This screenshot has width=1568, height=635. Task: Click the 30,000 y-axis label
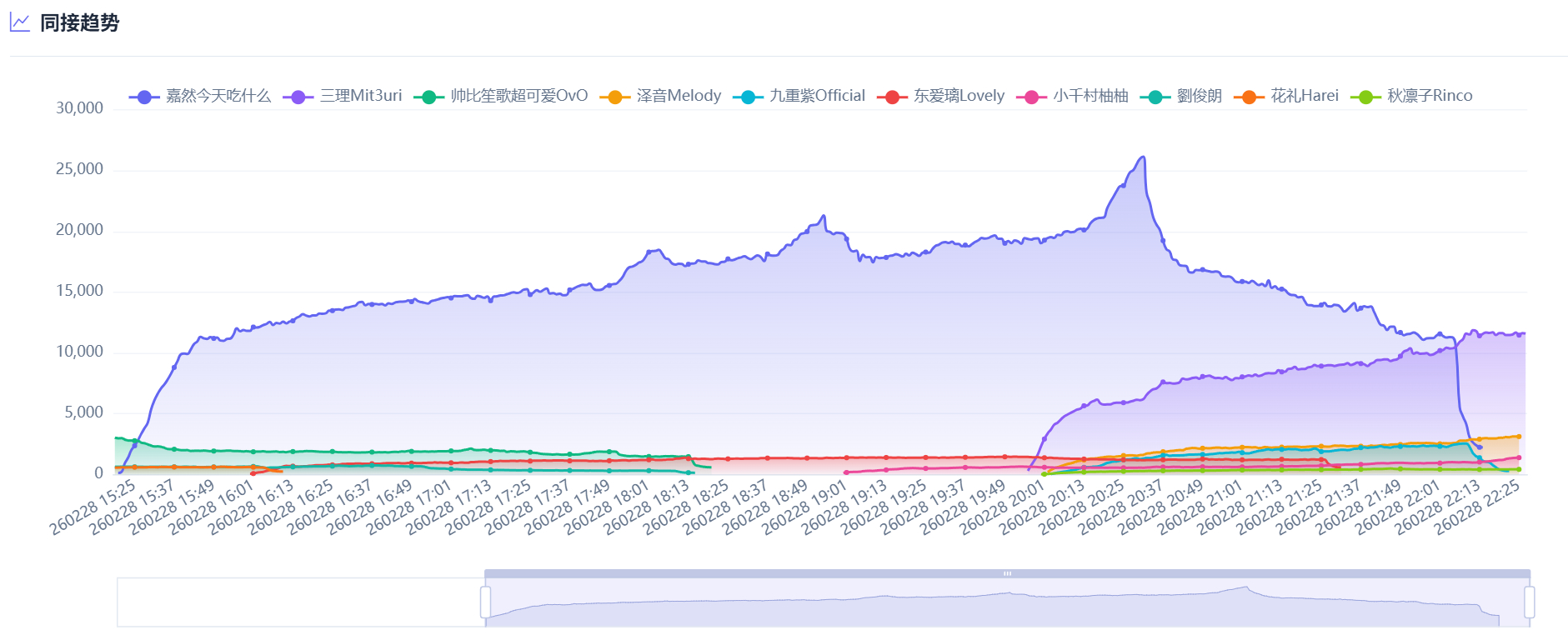click(x=80, y=108)
